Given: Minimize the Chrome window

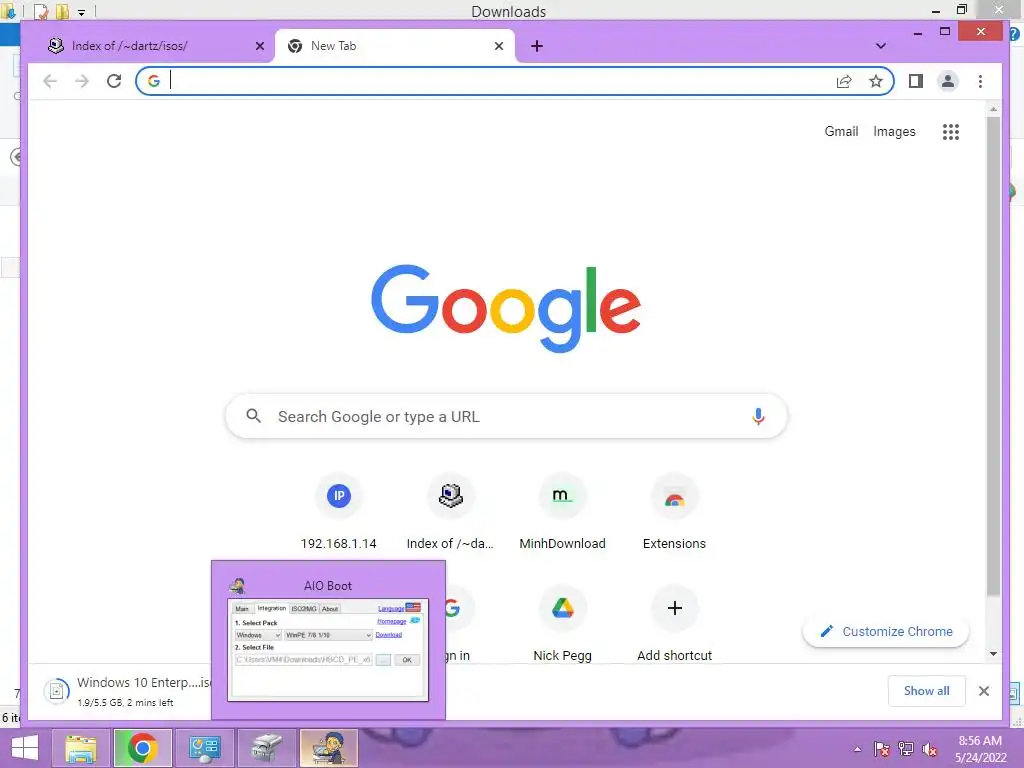Looking at the screenshot, I should (x=918, y=32).
